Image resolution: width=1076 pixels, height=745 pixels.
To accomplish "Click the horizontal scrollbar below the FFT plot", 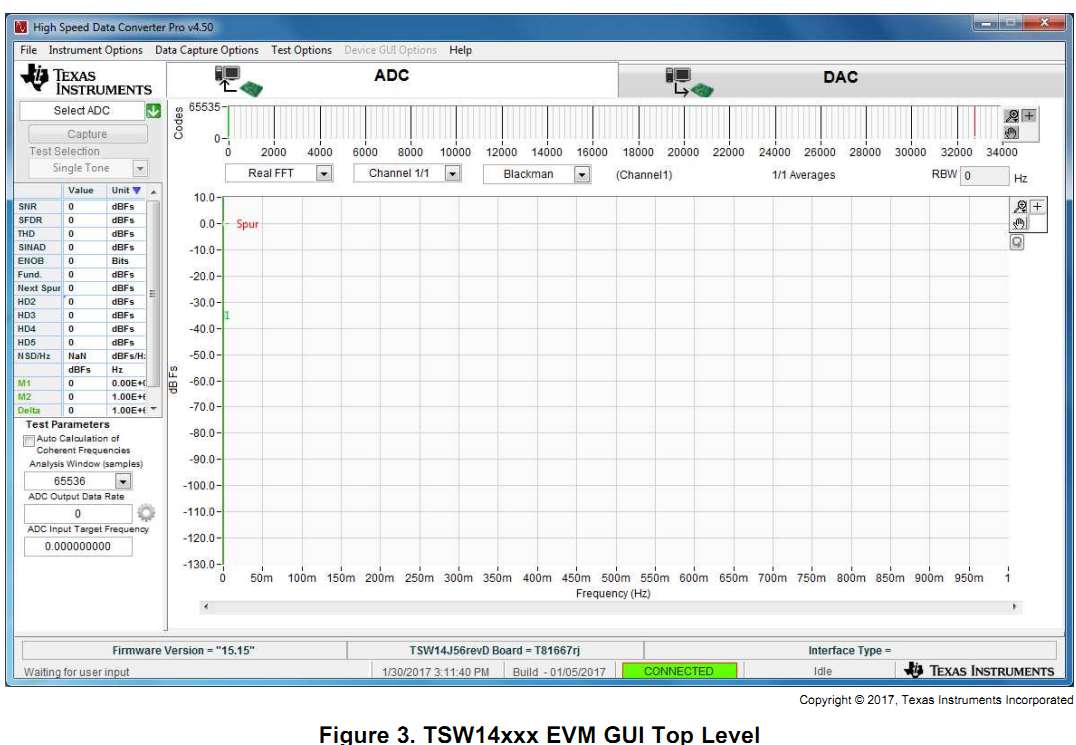I will pyautogui.click(x=610, y=607).
